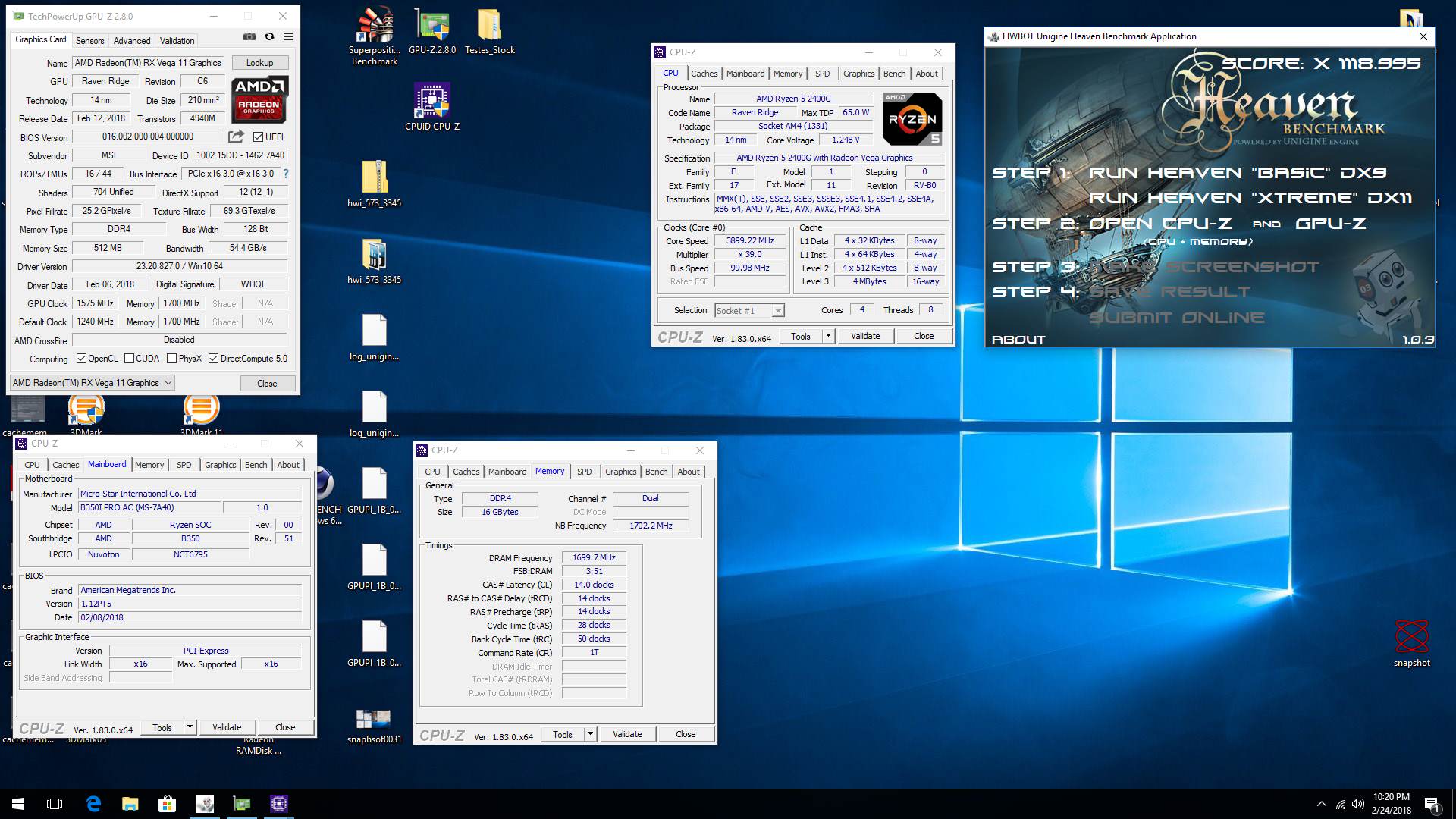Click the Bus Interface question mark icon

(x=286, y=174)
